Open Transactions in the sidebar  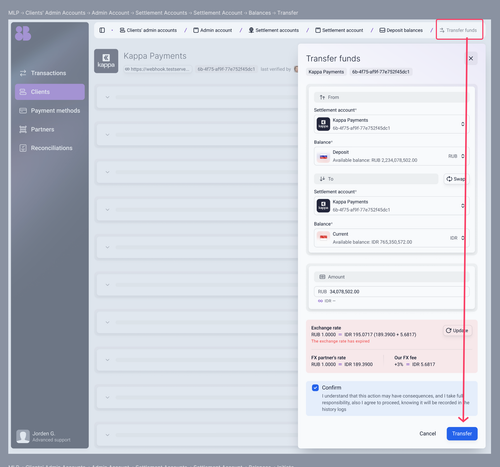pyautogui.click(x=49, y=73)
